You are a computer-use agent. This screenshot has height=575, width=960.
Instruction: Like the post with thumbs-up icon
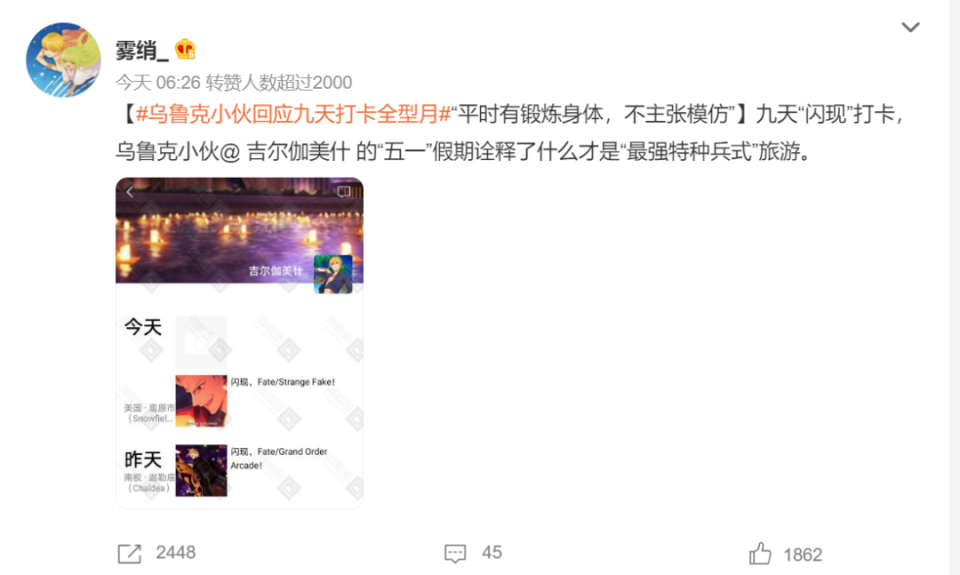point(760,554)
